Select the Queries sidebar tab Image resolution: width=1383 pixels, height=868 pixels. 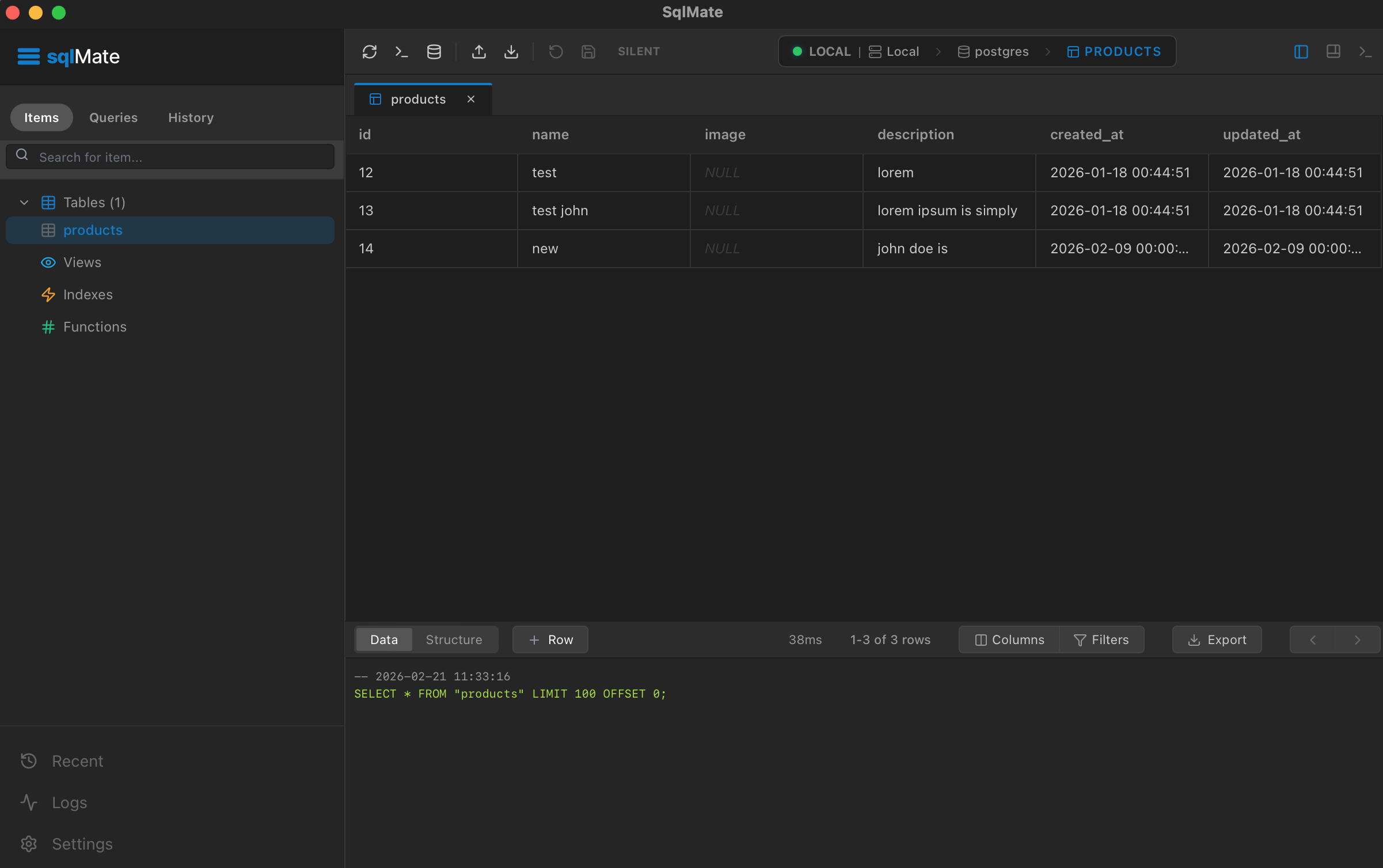(113, 117)
